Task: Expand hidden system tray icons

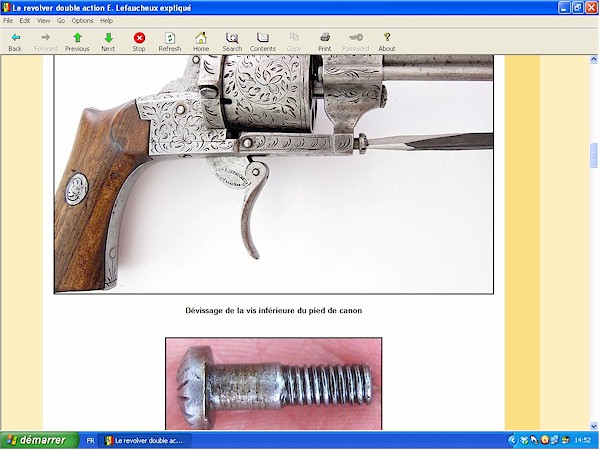Action: (513, 440)
